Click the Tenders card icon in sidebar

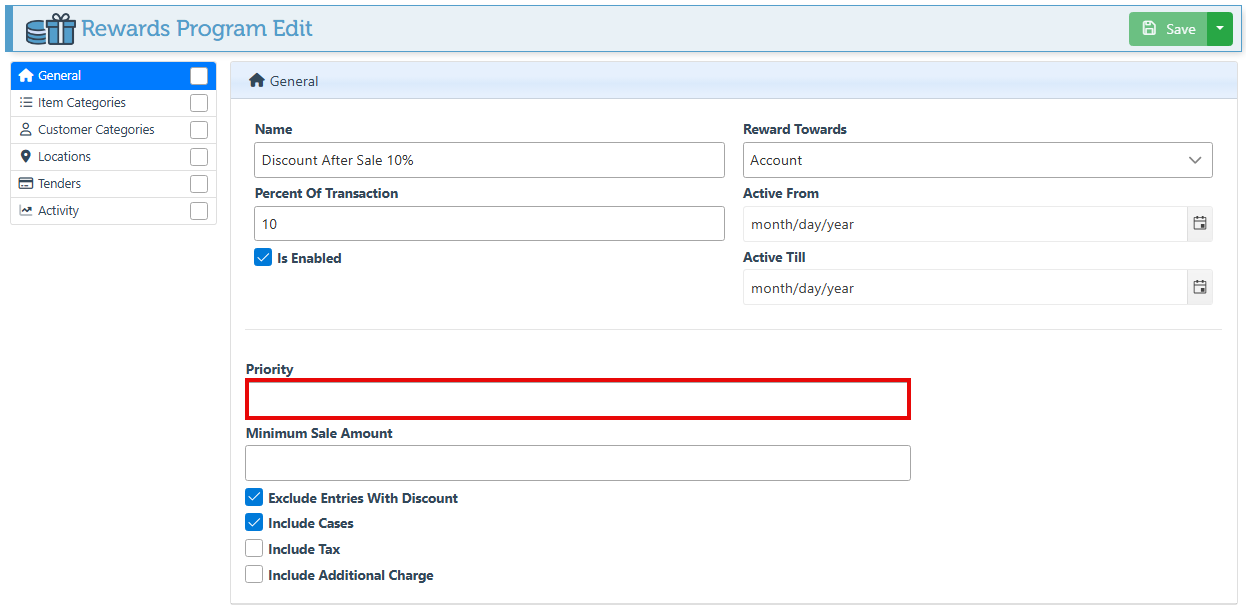(x=26, y=184)
